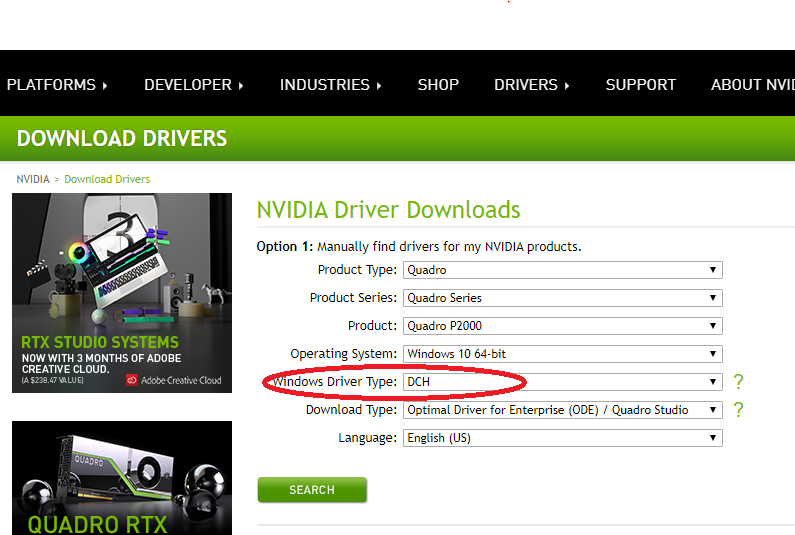Expand the Product Series dropdown
This screenshot has height=535, width=795.
pyautogui.click(x=562, y=298)
